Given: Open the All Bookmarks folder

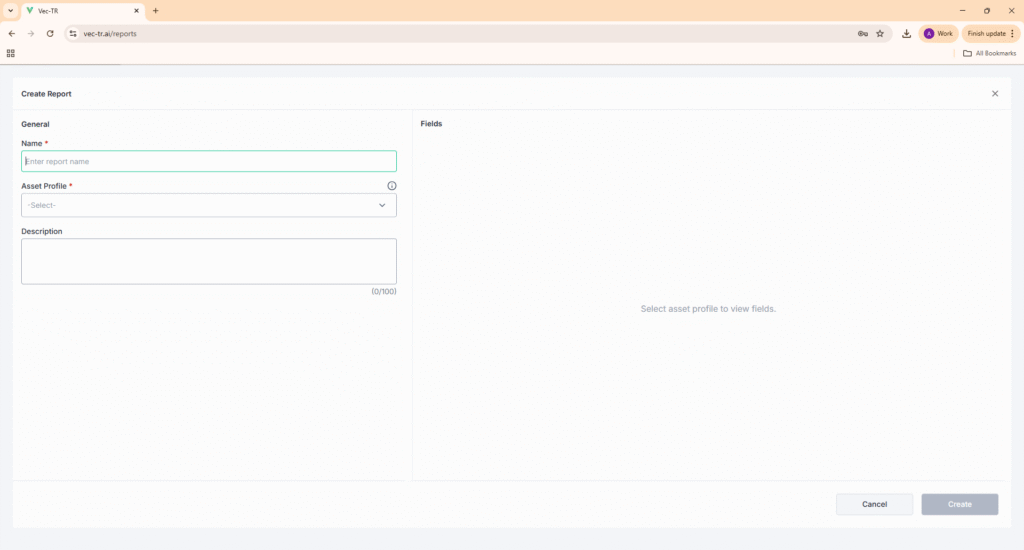Looking at the screenshot, I should (x=989, y=53).
